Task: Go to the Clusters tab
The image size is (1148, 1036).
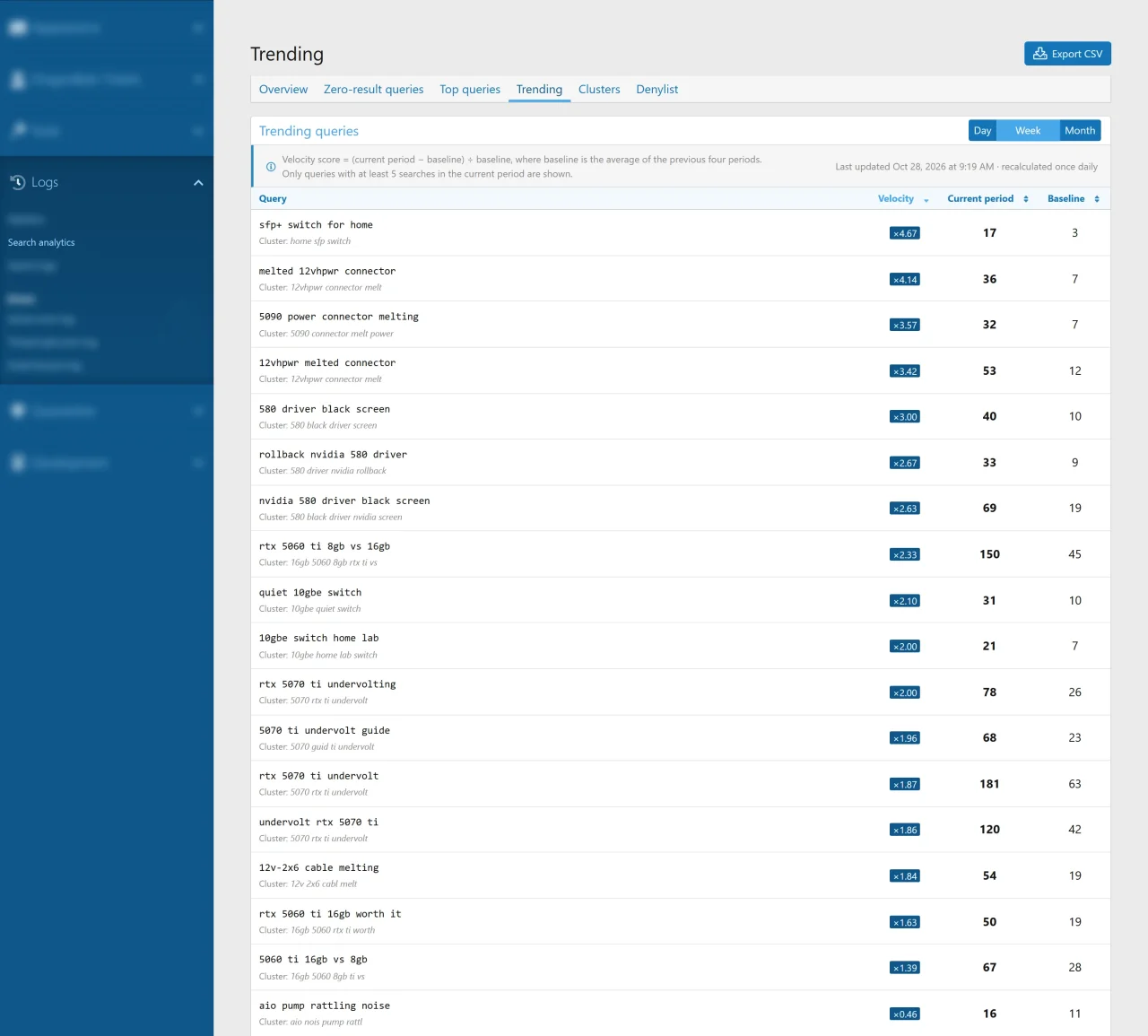Action: coord(599,90)
